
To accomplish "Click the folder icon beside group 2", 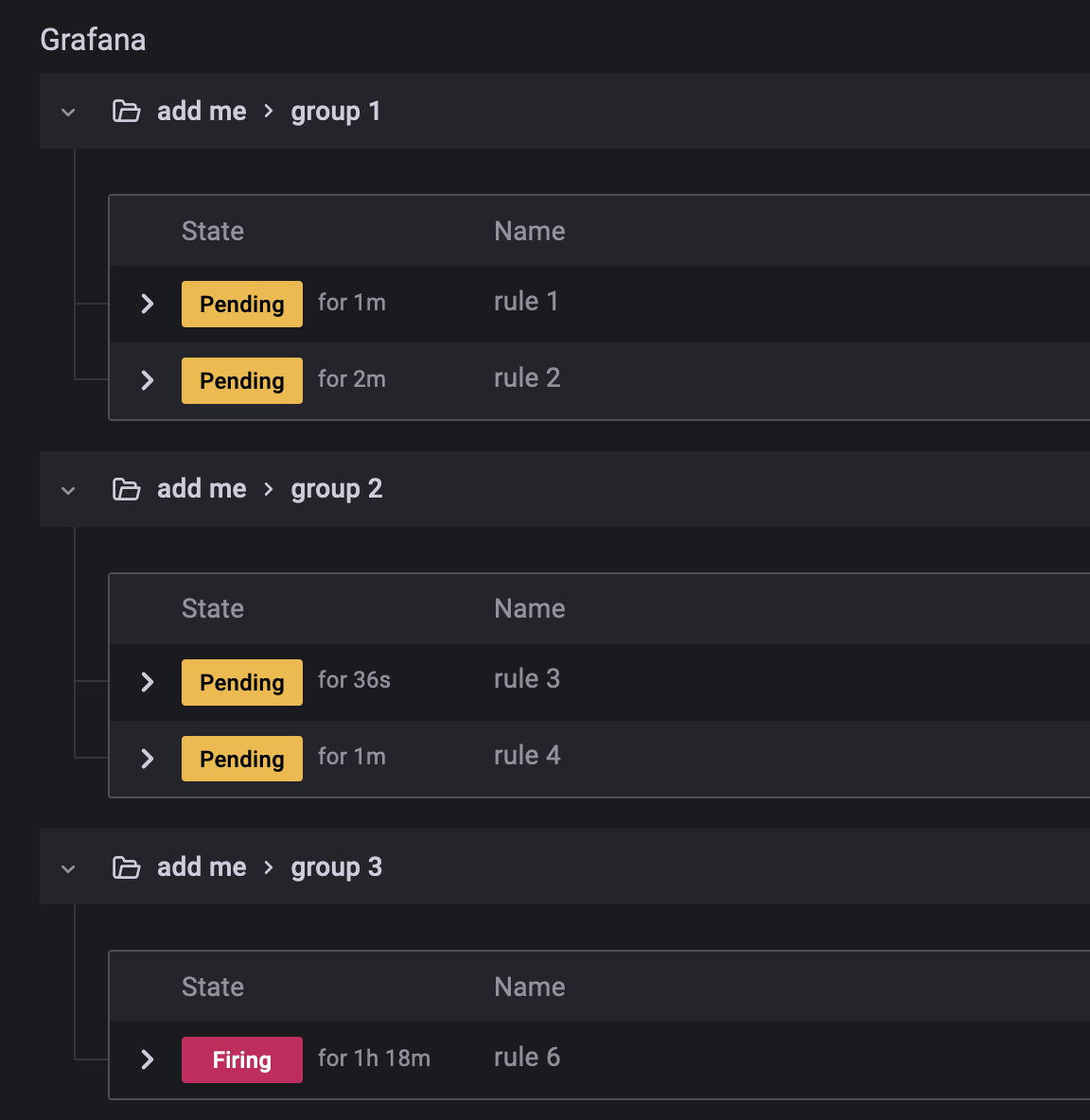I will (x=126, y=489).
